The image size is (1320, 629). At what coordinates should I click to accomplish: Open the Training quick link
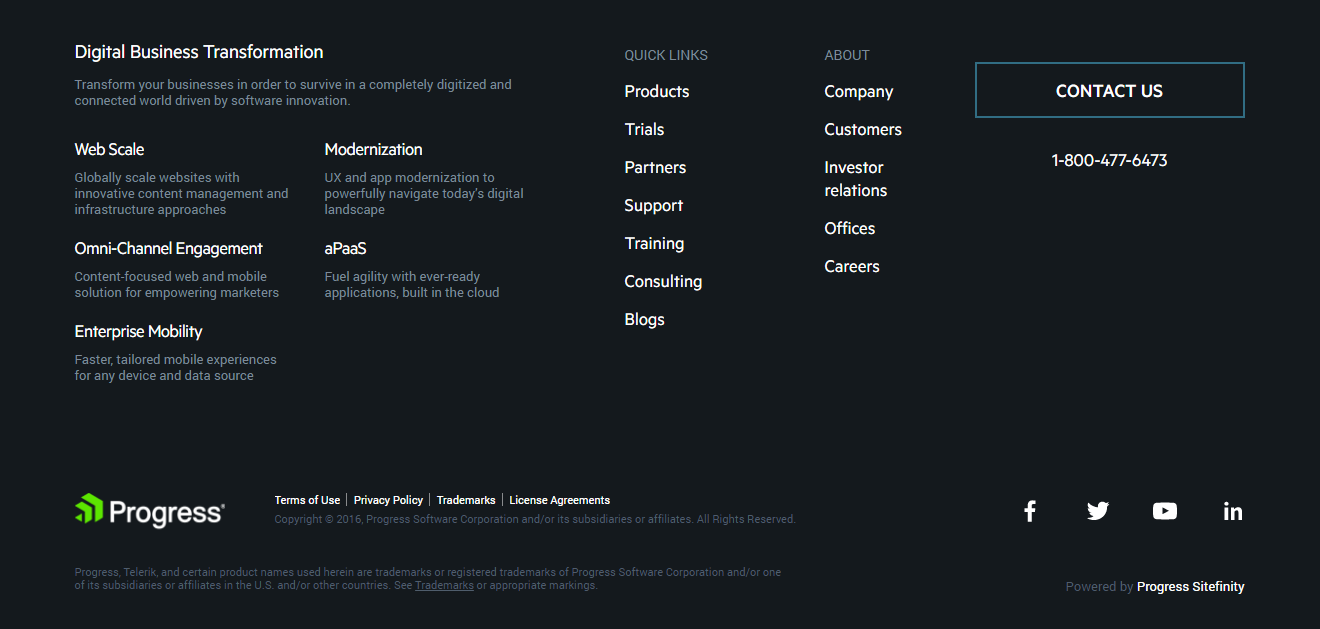[x=654, y=243]
